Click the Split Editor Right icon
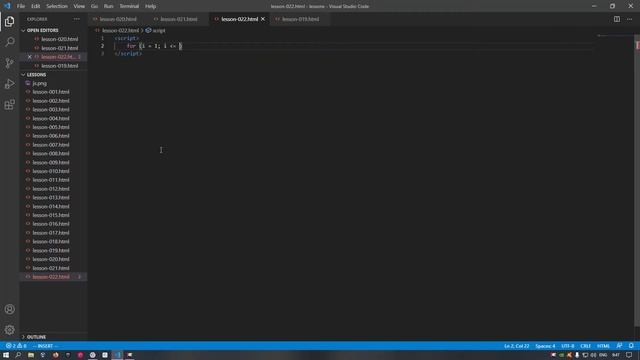This screenshot has height=360, width=640. (x=617, y=19)
